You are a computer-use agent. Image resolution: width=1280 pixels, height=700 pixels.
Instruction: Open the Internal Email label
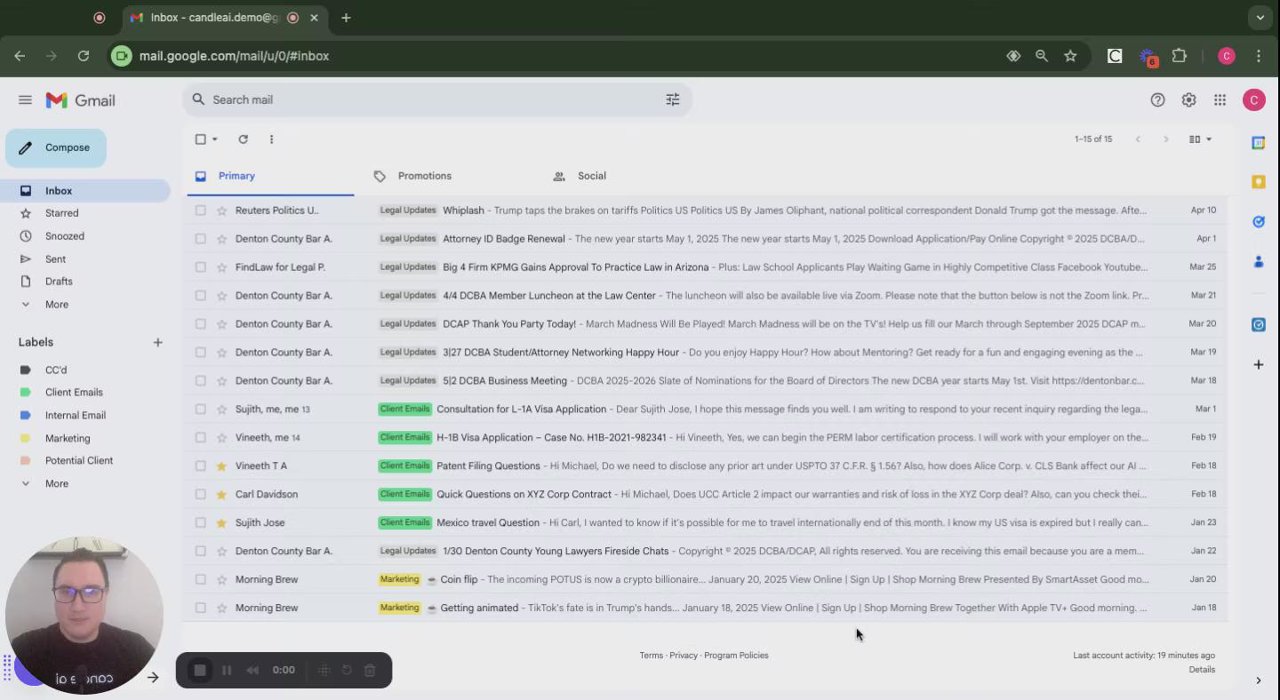coord(75,415)
